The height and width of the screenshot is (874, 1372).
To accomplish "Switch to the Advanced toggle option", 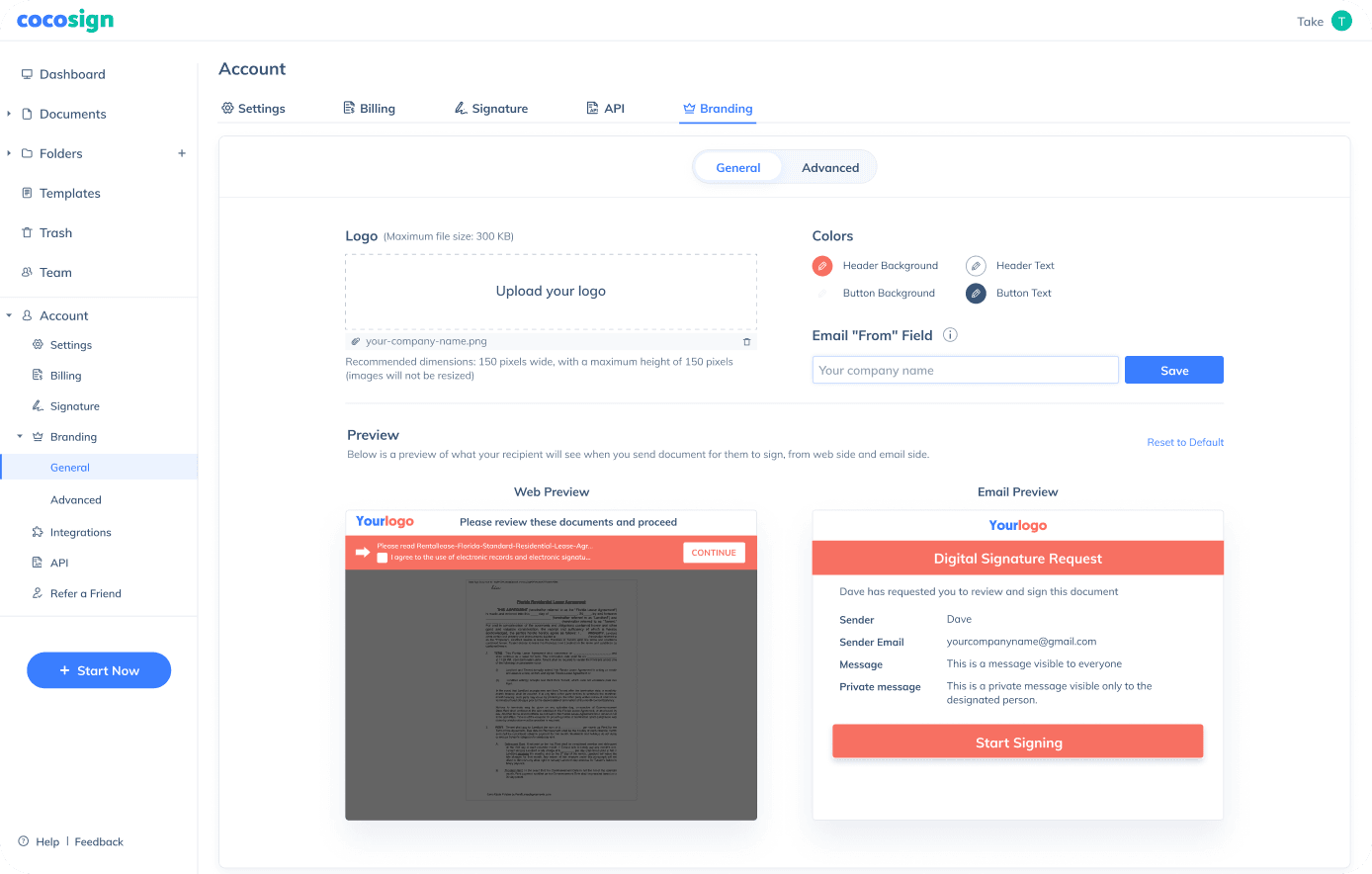I will (x=829, y=168).
